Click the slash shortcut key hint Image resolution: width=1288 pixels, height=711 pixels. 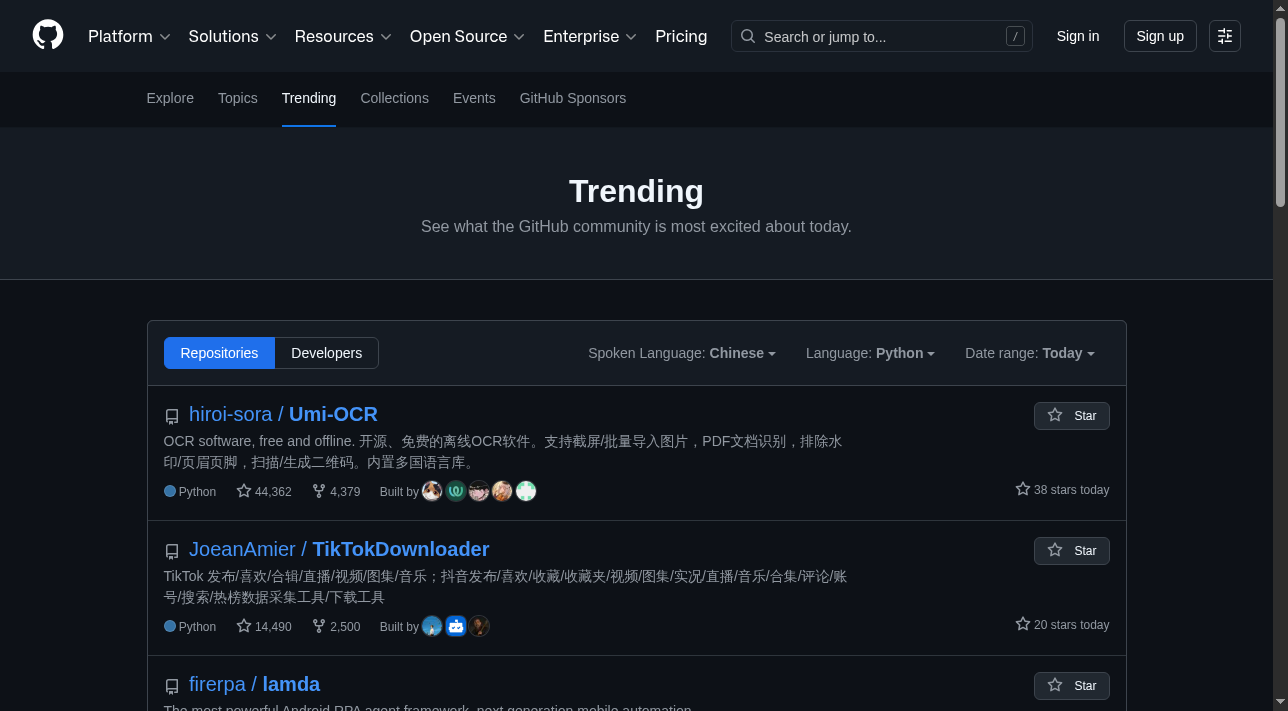click(x=1015, y=36)
